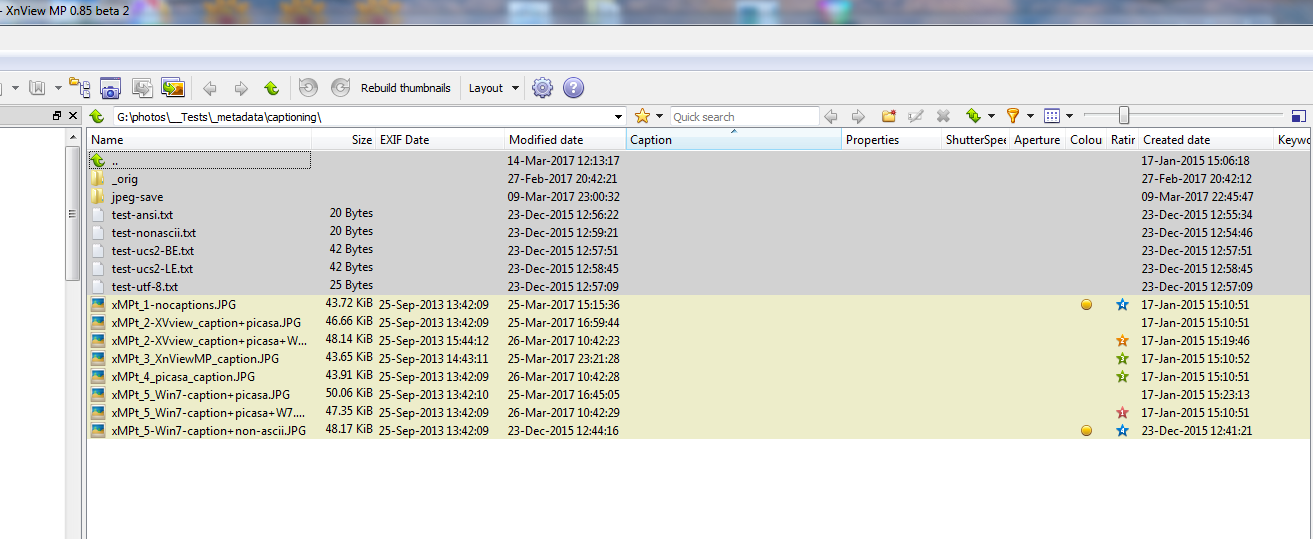The width and height of the screenshot is (1313, 539).
Task: Select test-nonascii.txt file
Action: tap(153, 233)
